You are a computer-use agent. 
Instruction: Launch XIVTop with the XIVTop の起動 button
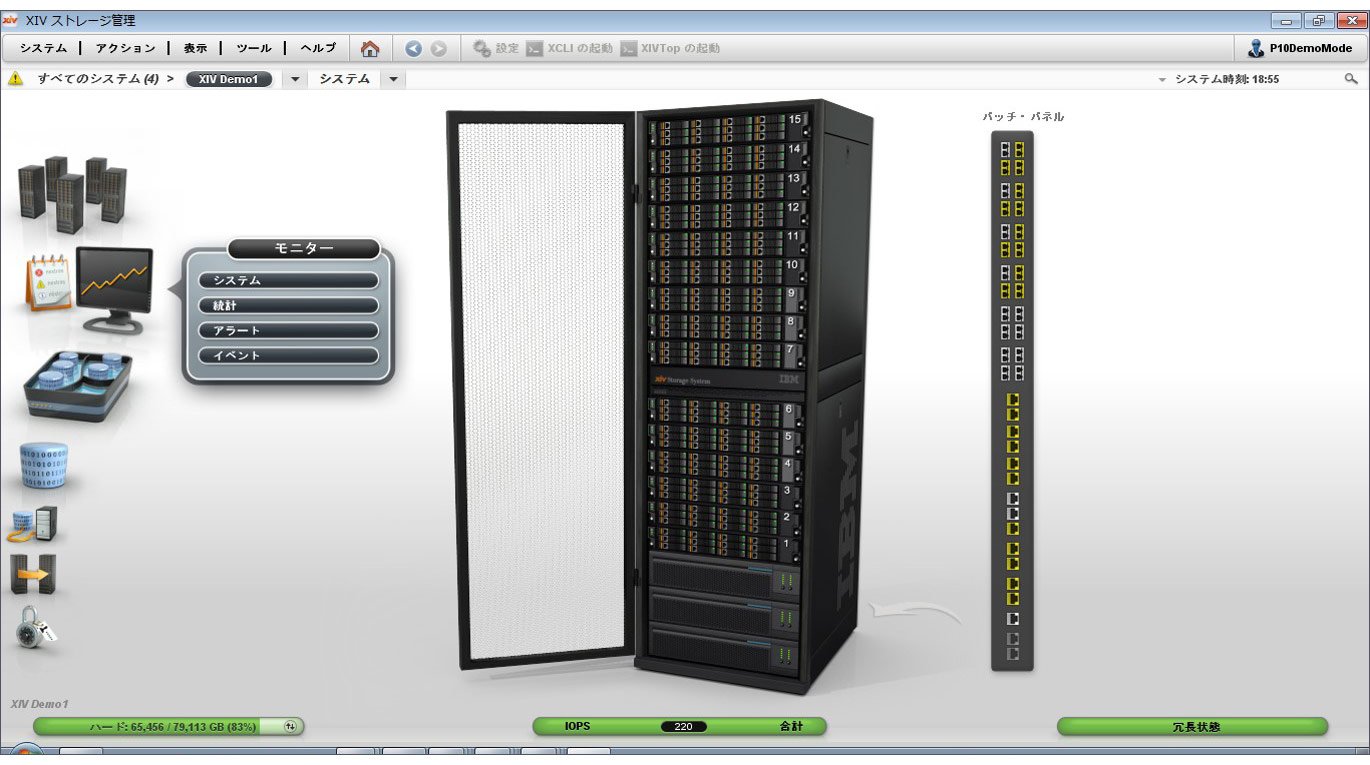pos(670,48)
